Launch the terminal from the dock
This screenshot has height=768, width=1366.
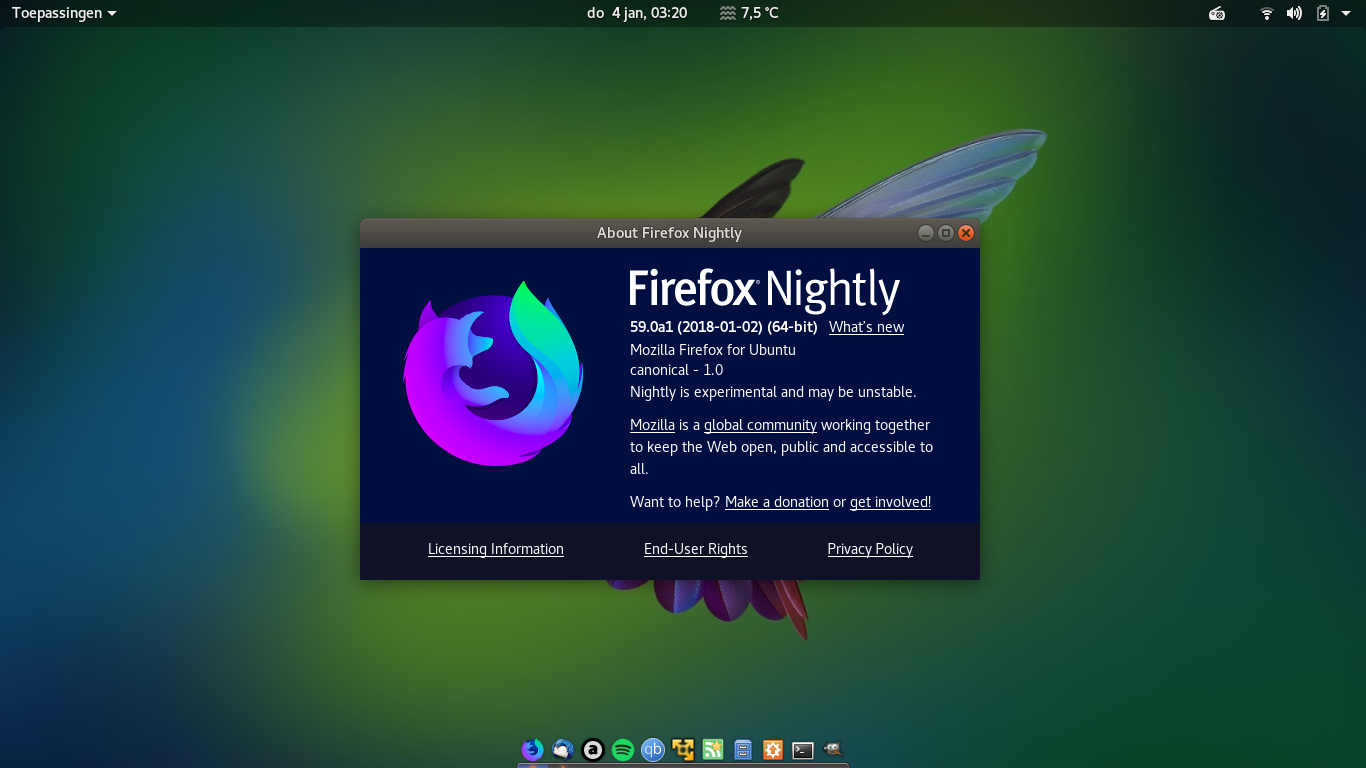(x=803, y=750)
